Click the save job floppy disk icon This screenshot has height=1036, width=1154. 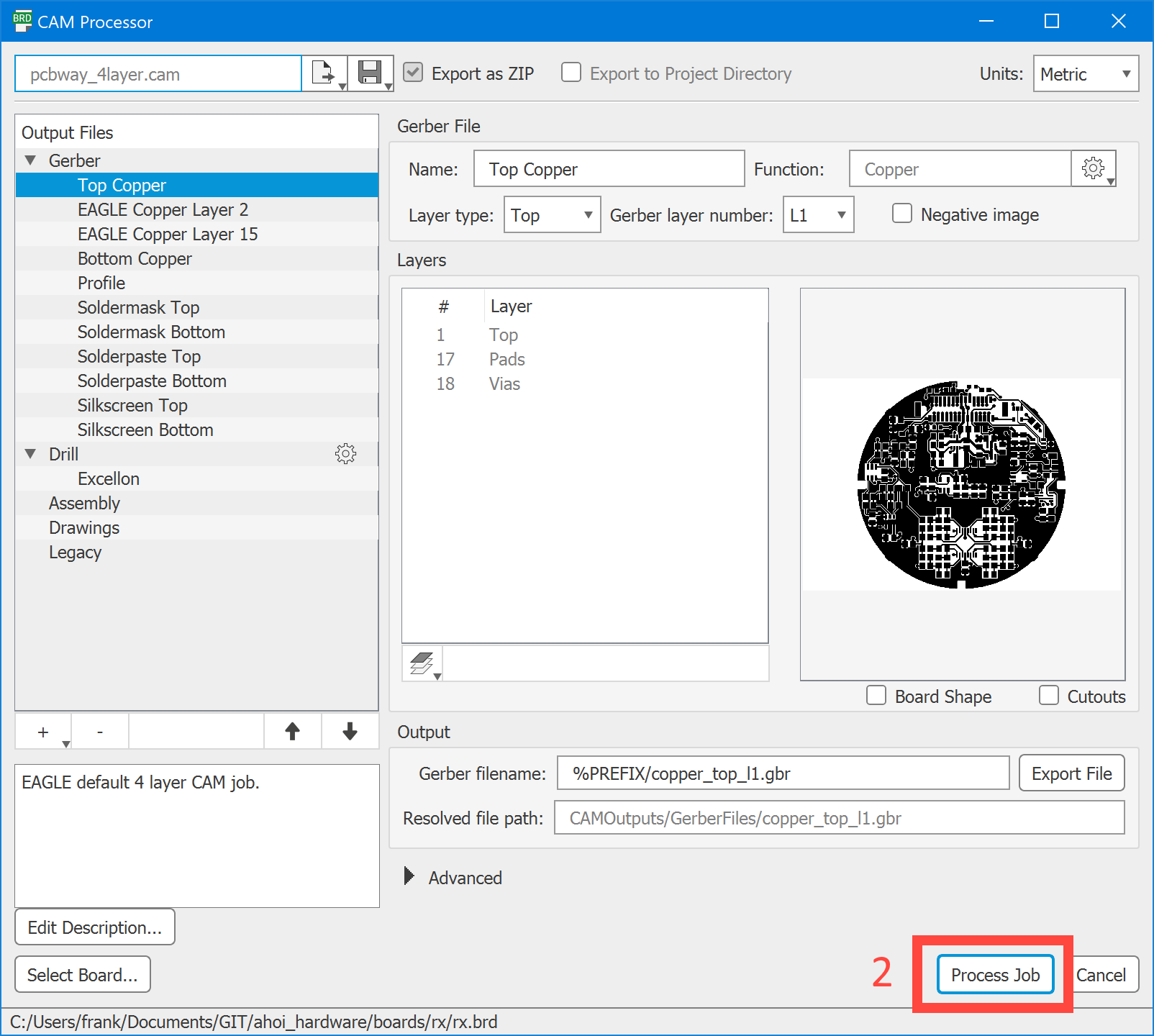click(370, 73)
